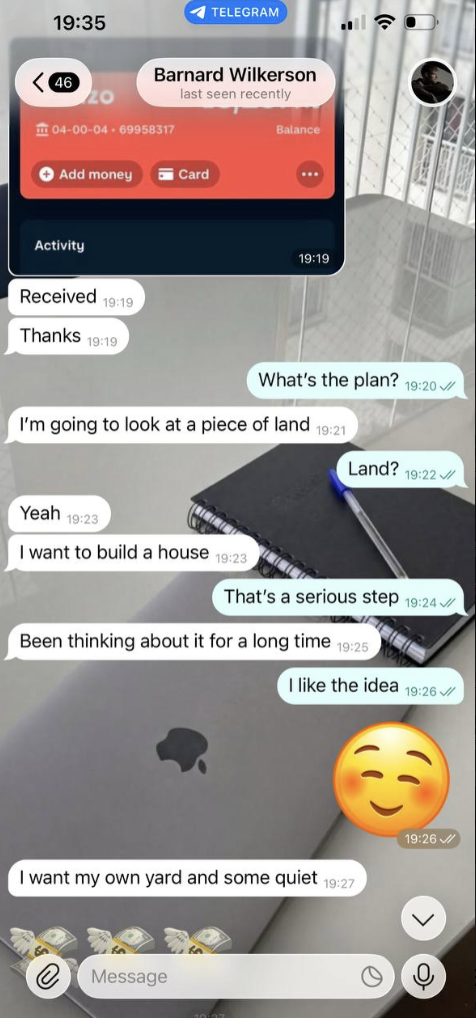Image resolution: width=476 pixels, height=1018 pixels.
Task: Open the bank app screenshot image
Action: tap(176, 156)
